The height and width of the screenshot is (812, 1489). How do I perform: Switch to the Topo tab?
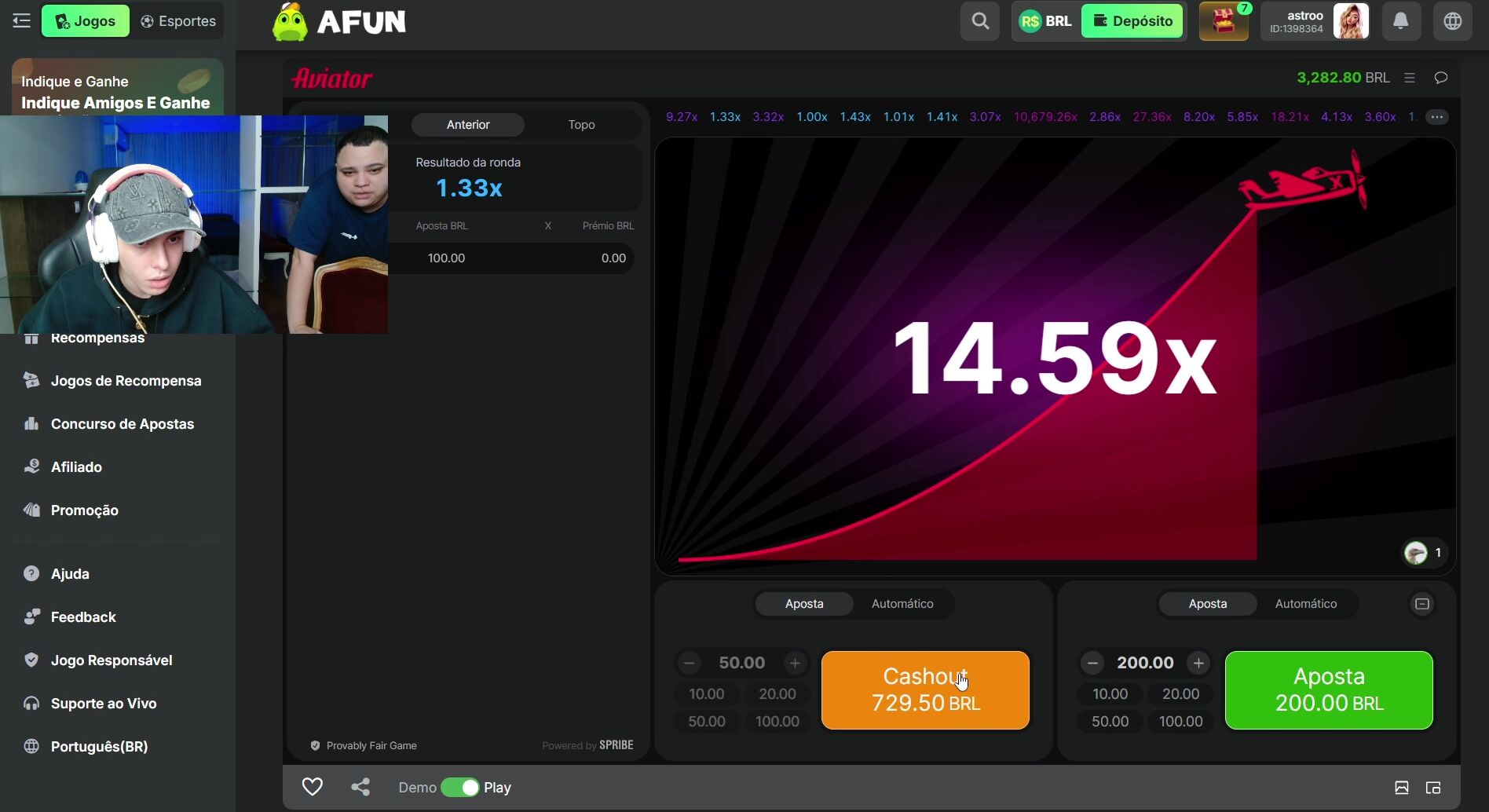tap(581, 125)
